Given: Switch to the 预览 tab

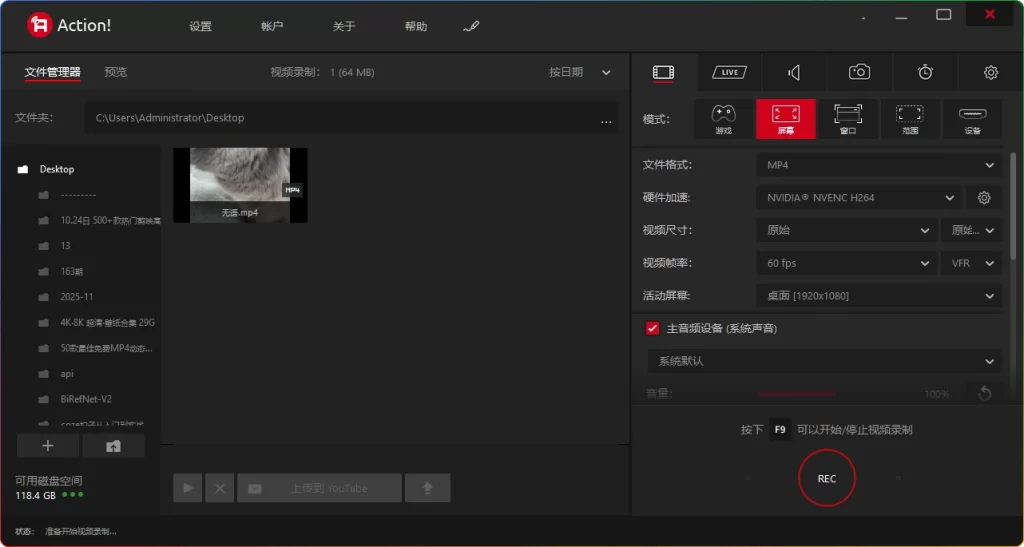Looking at the screenshot, I should pyautogui.click(x=116, y=72).
